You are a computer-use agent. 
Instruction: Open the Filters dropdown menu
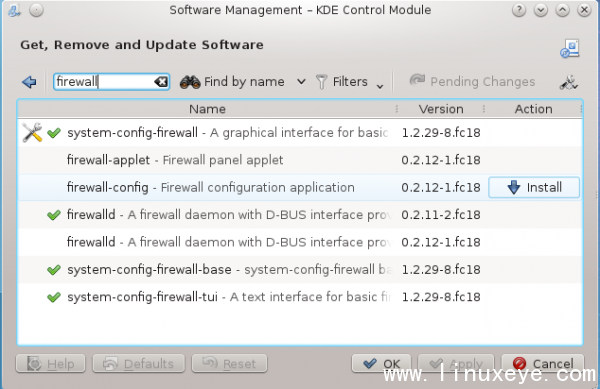click(x=350, y=82)
